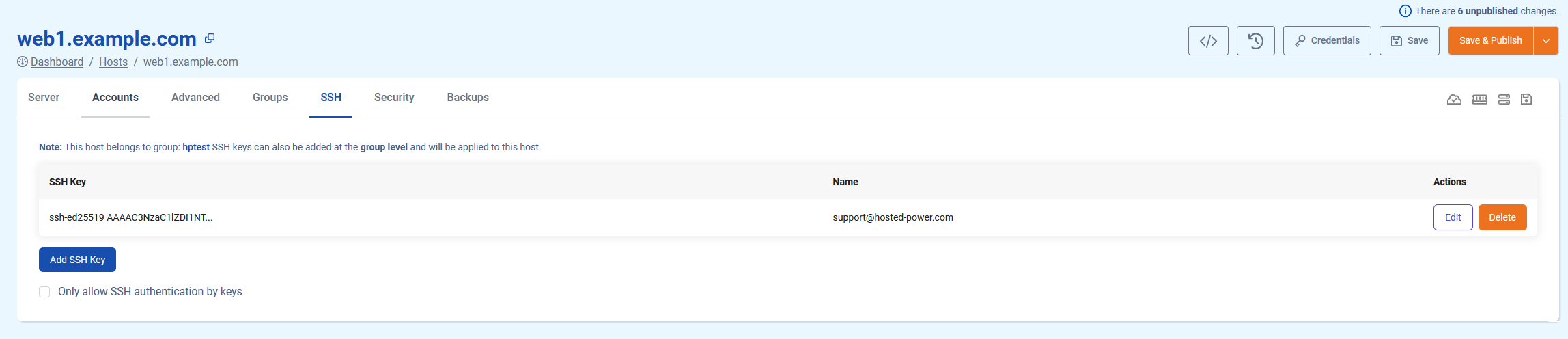Click the memory RAM icon

tap(1479, 100)
